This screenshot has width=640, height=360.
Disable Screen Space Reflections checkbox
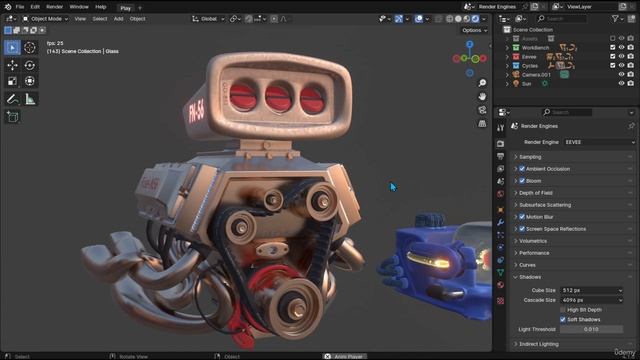[x=522, y=229]
